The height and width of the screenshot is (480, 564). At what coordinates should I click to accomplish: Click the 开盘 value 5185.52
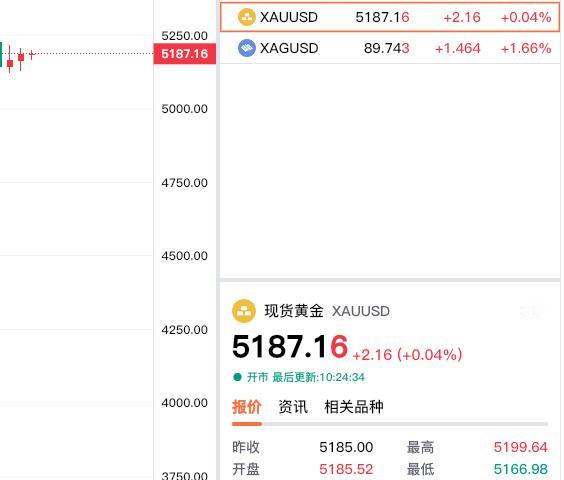click(x=346, y=469)
